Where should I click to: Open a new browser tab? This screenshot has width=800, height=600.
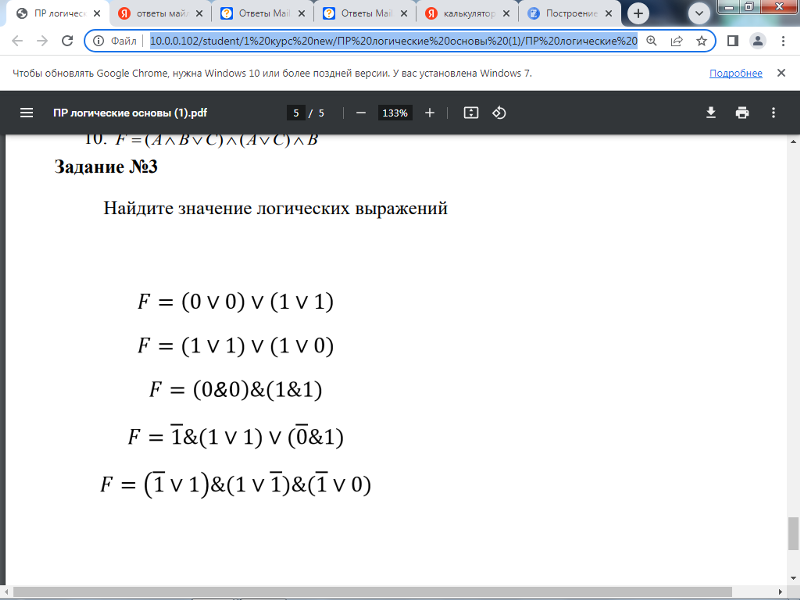[x=638, y=14]
